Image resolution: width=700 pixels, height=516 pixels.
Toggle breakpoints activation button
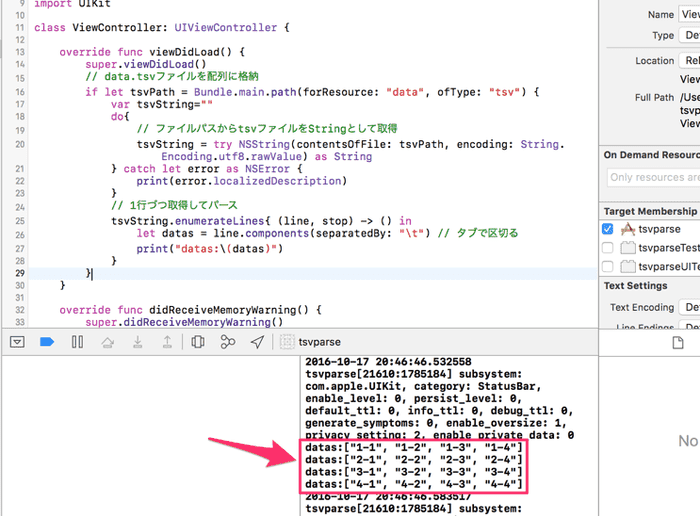coord(46,342)
